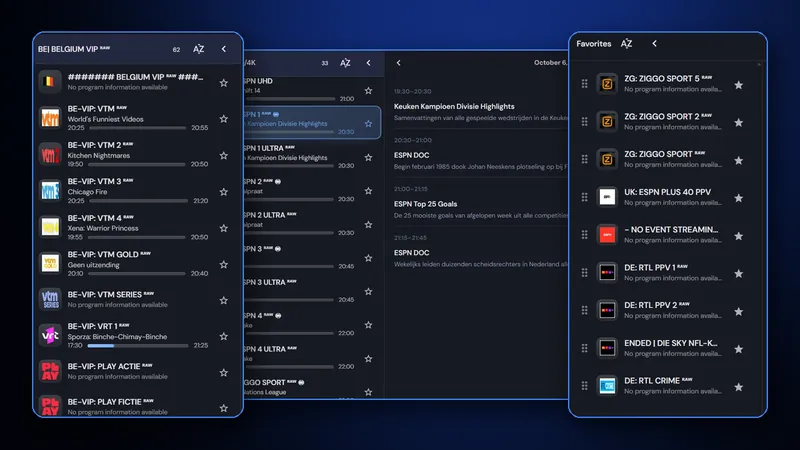Viewport: 800px width, 450px height.
Task: Toggle favorite star for BE-VIP: PLAY ACTIE
Action: (223, 372)
